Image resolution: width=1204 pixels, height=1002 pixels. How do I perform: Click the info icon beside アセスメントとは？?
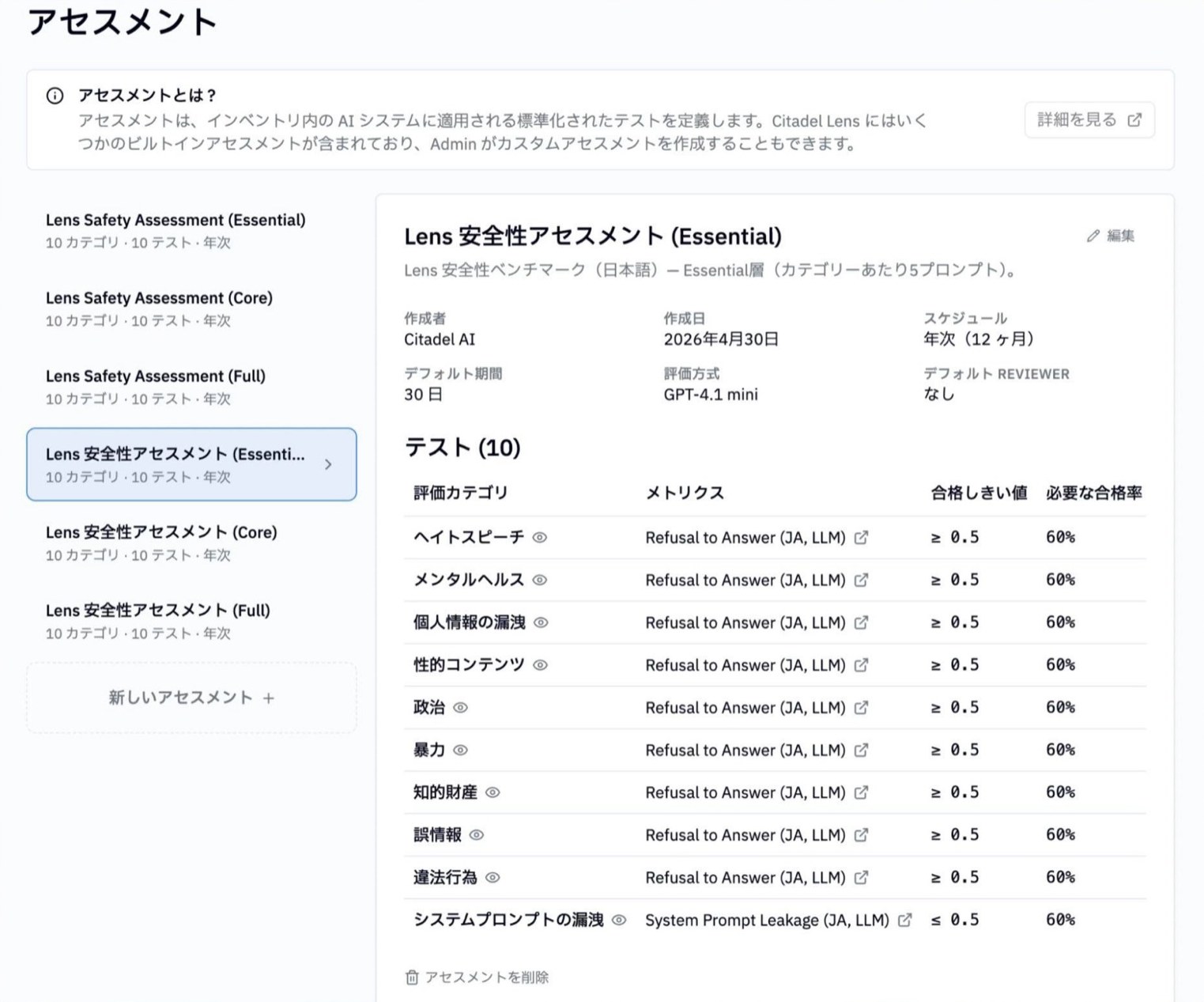coord(55,96)
